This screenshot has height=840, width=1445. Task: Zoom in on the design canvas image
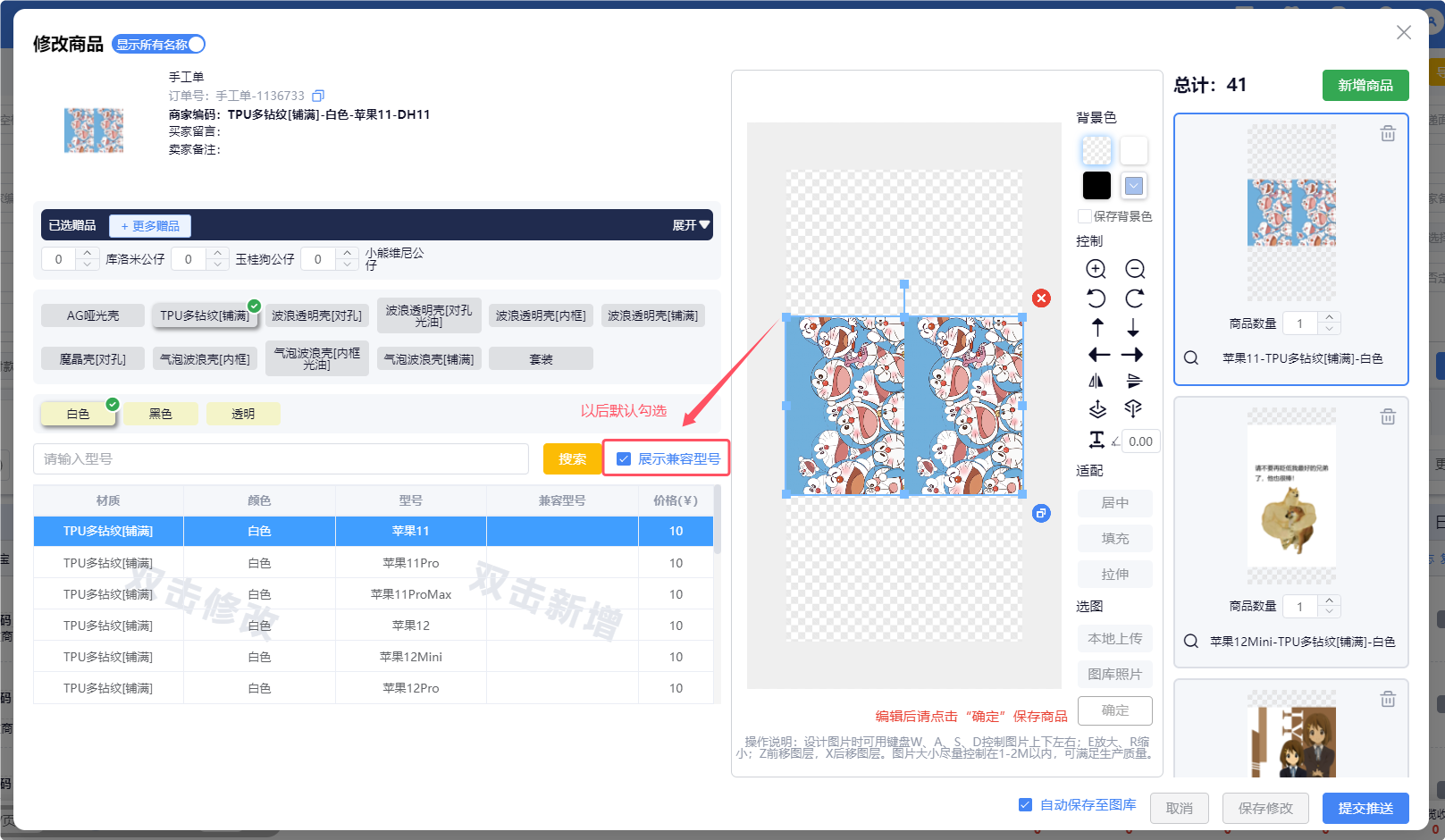point(1096,269)
